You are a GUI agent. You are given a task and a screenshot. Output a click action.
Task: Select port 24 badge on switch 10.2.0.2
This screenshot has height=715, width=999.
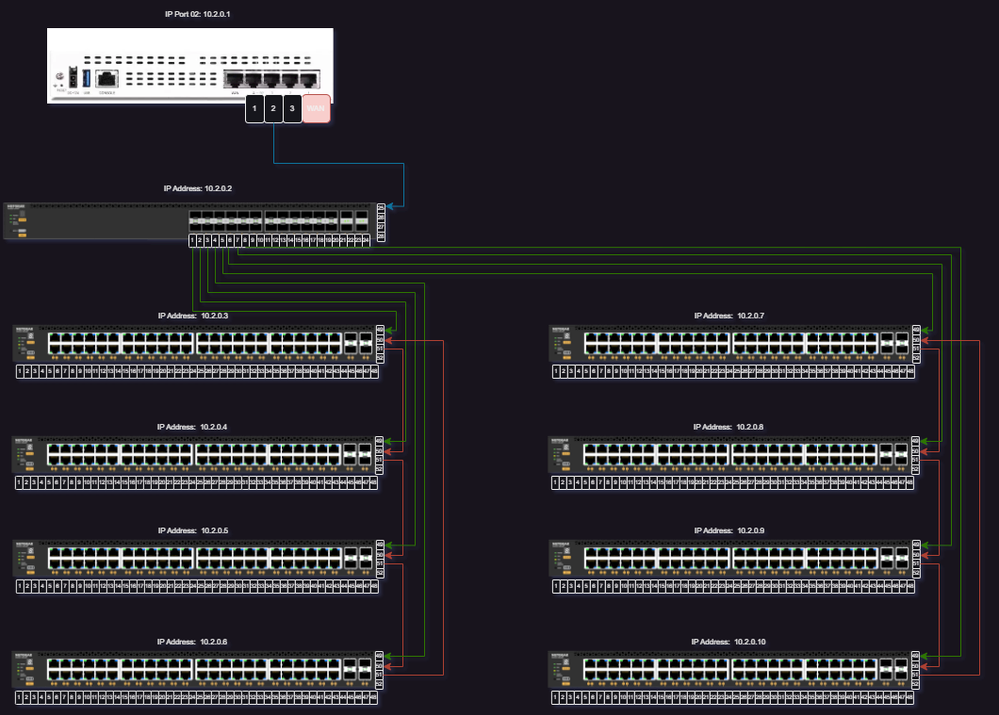coord(364,240)
